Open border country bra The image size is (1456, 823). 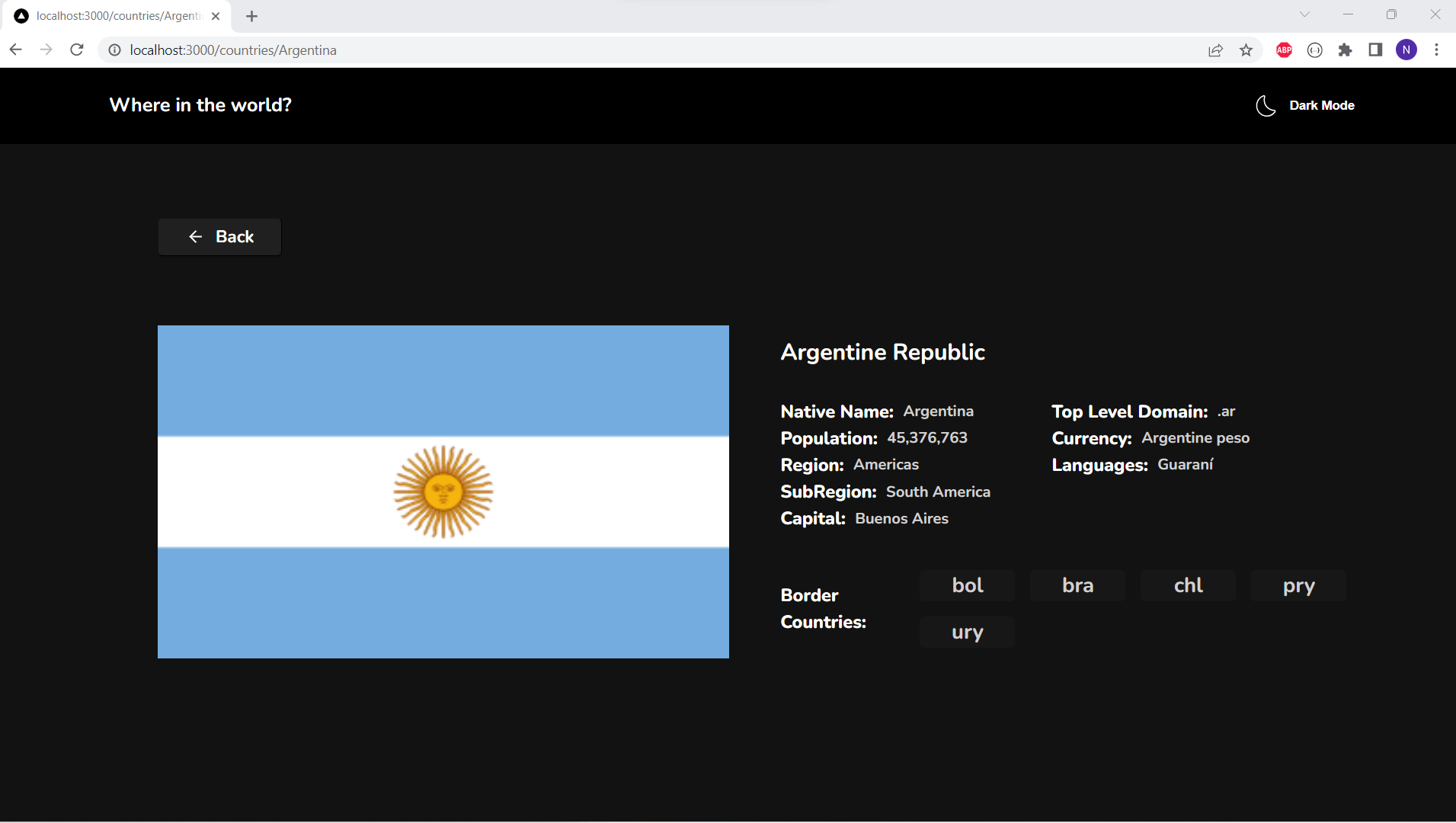click(1077, 585)
